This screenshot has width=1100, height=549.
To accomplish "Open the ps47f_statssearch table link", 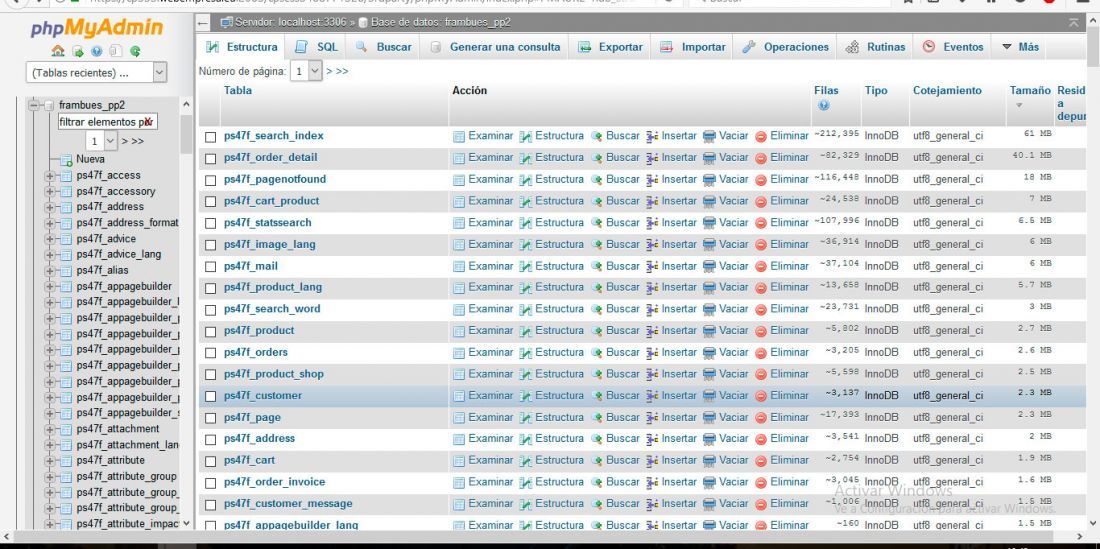I will [268, 223].
